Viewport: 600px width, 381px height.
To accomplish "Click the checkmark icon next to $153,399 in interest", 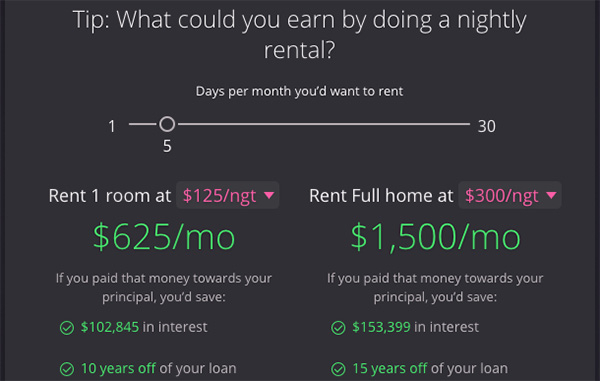I will [x=338, y=328].
